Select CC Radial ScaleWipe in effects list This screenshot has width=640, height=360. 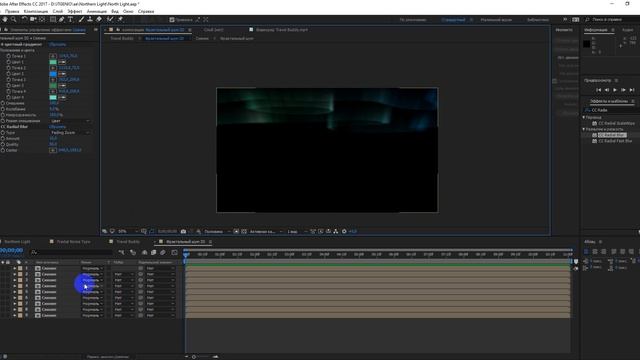[616, 123]
